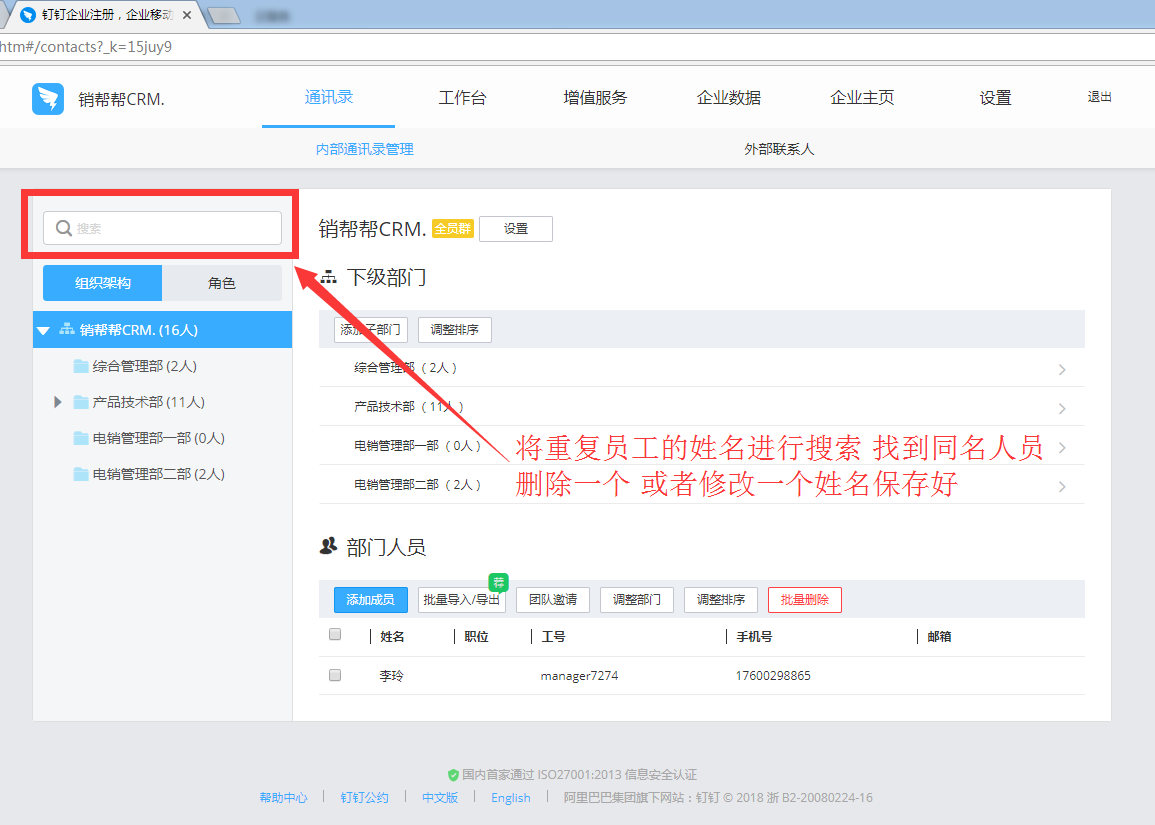1155x825 pixels.
Task: Click the yellow 全员群 badge
Action: 452,229
